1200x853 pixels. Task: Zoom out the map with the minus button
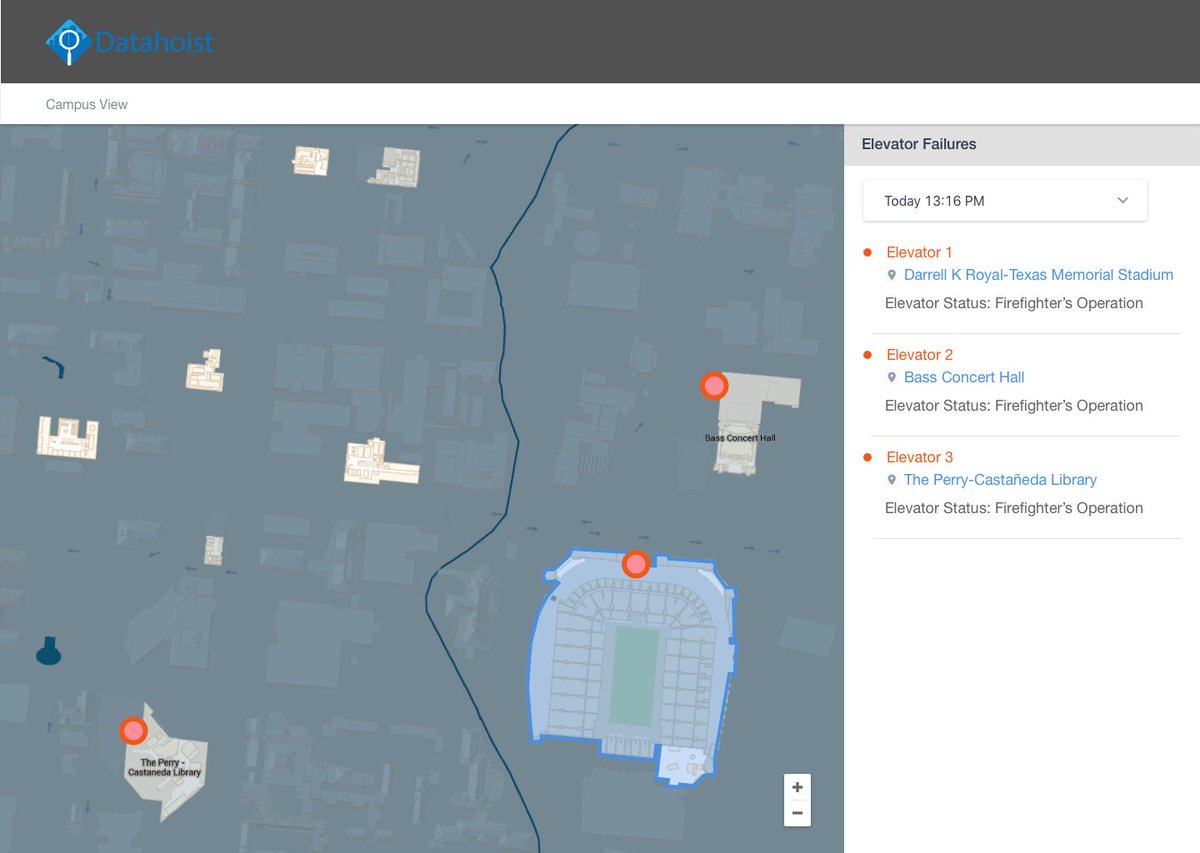[x=797, y=813]
